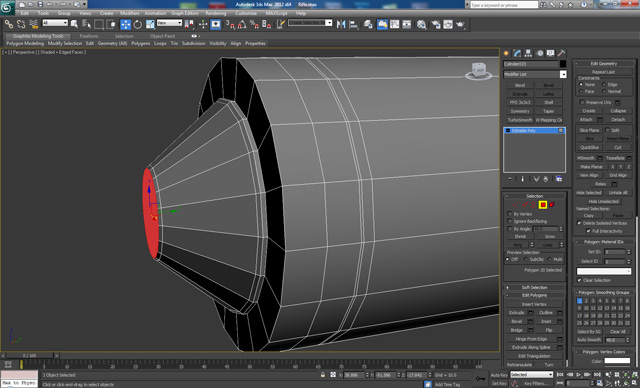
Task: Select the Edge constraint radio button
Action: click(x=604, y=84)
